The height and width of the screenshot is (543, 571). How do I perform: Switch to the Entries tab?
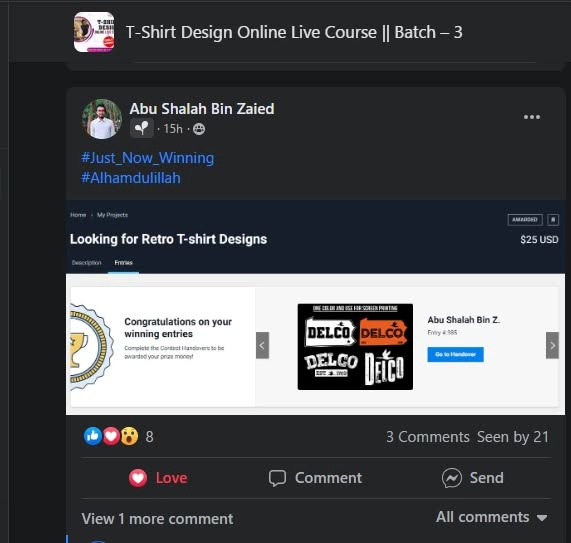coord(123,263)
